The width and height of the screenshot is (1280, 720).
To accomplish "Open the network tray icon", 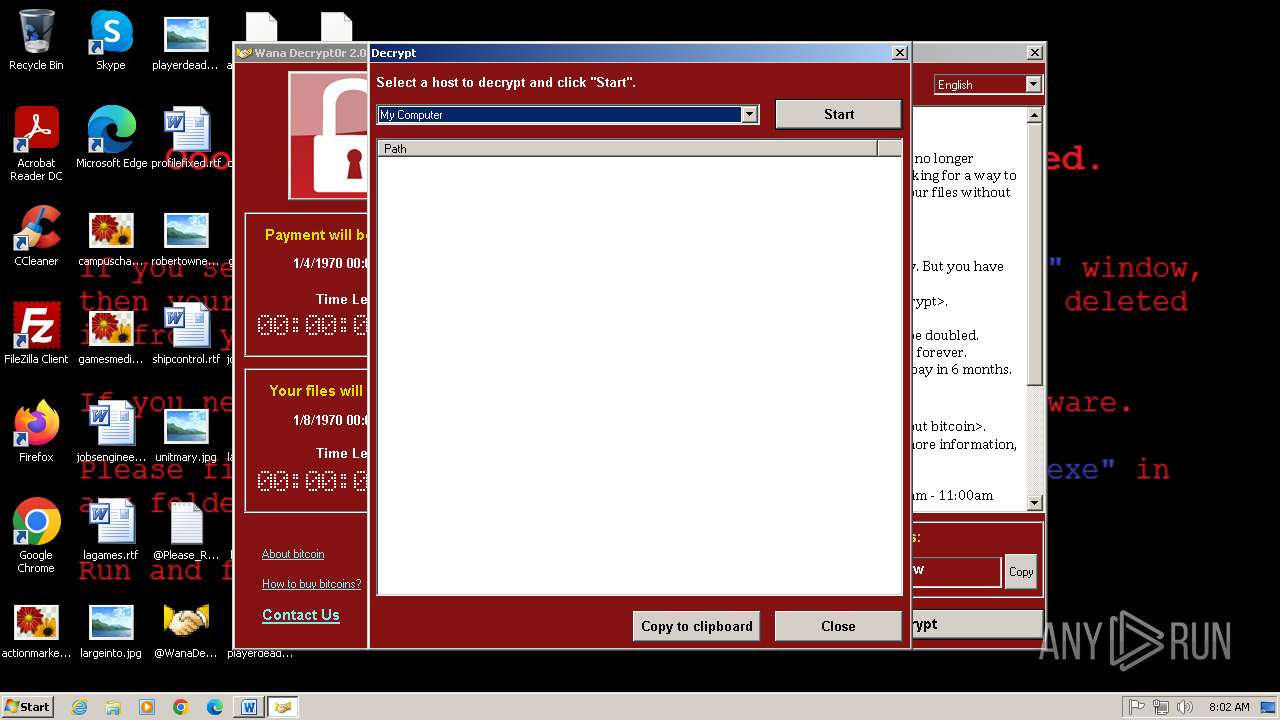I will (x=1161, y=707).
